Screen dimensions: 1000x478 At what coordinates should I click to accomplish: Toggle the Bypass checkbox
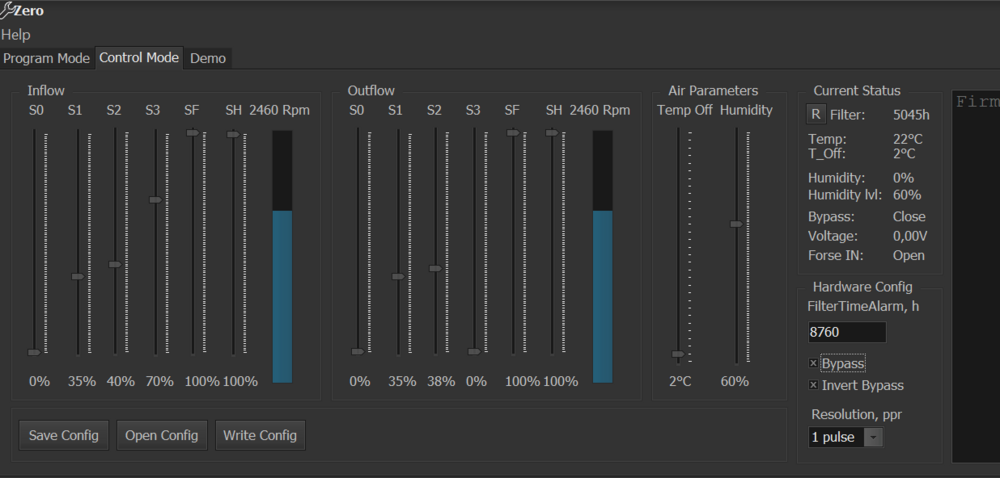tap(814, 363)
